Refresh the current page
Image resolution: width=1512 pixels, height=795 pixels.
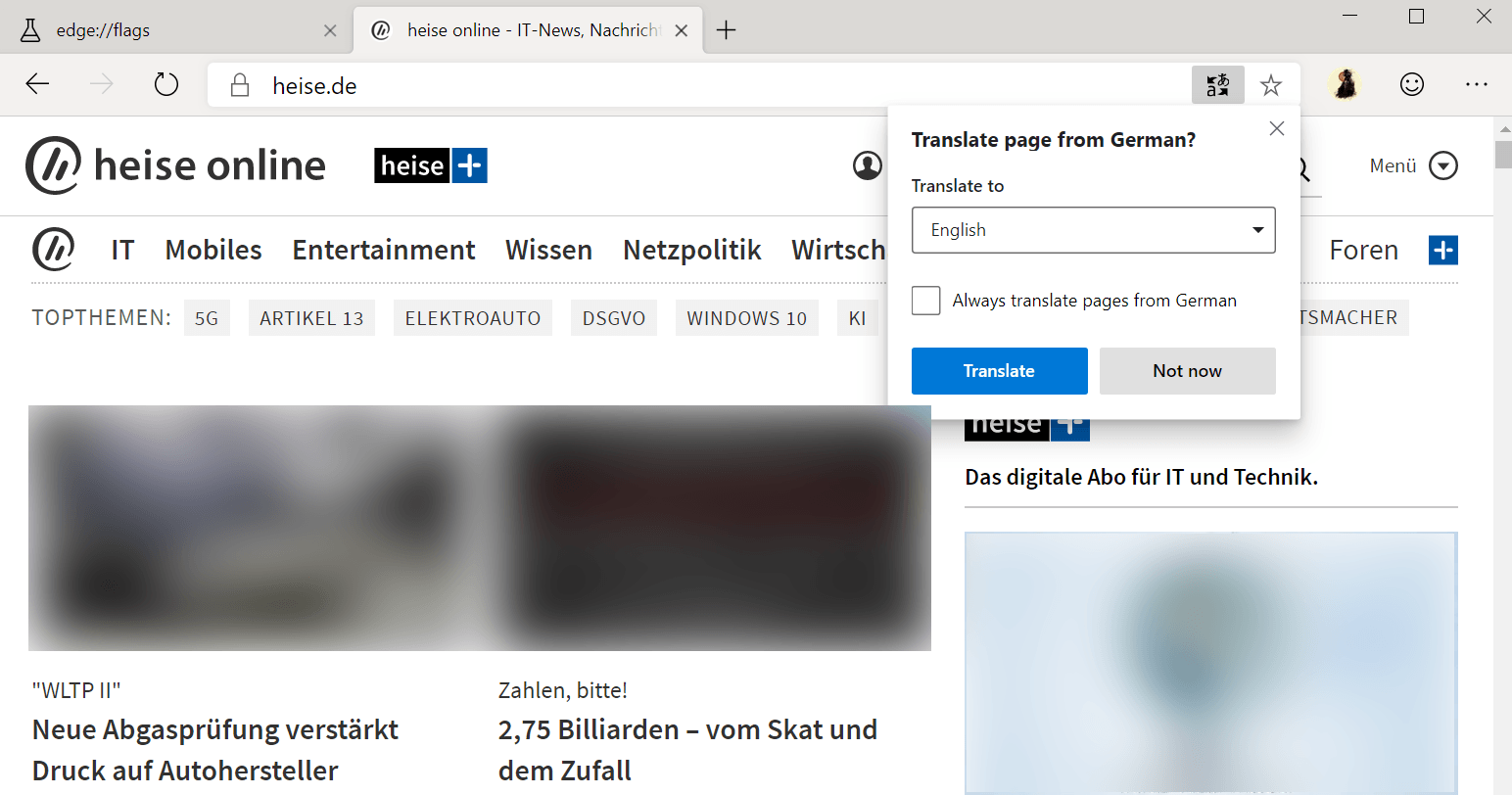[x=166, y=85]
